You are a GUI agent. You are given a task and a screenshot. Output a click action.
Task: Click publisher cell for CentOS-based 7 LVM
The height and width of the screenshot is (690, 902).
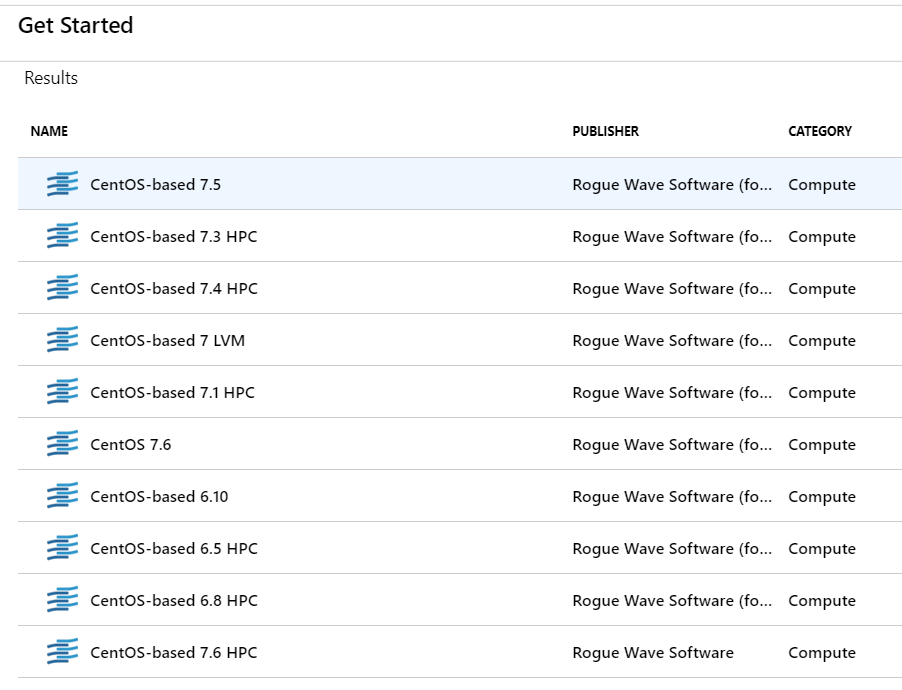(672, 341)
